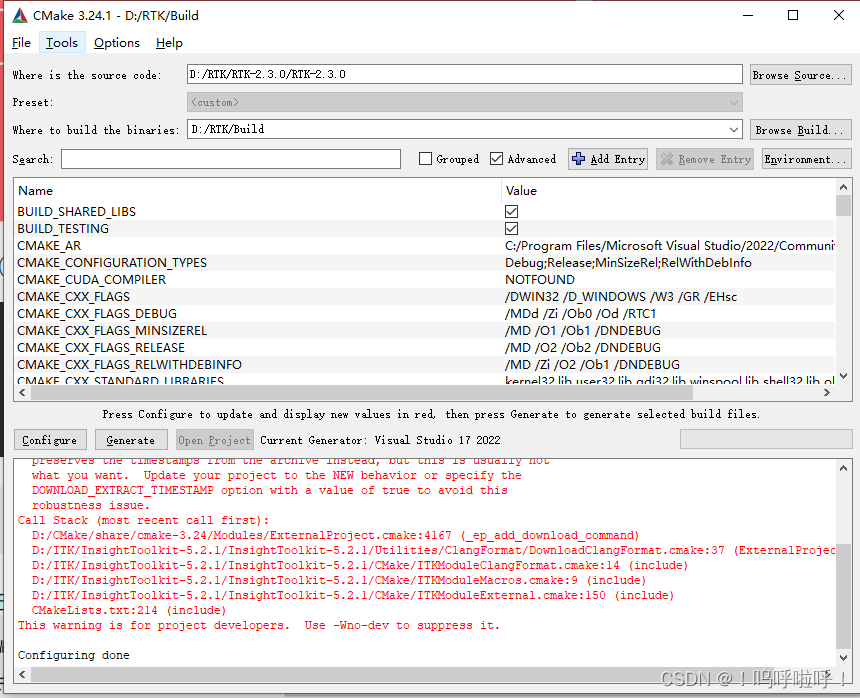Click Browse Build to pick build folder
This screenshot has width=860, height=698.
800,130
